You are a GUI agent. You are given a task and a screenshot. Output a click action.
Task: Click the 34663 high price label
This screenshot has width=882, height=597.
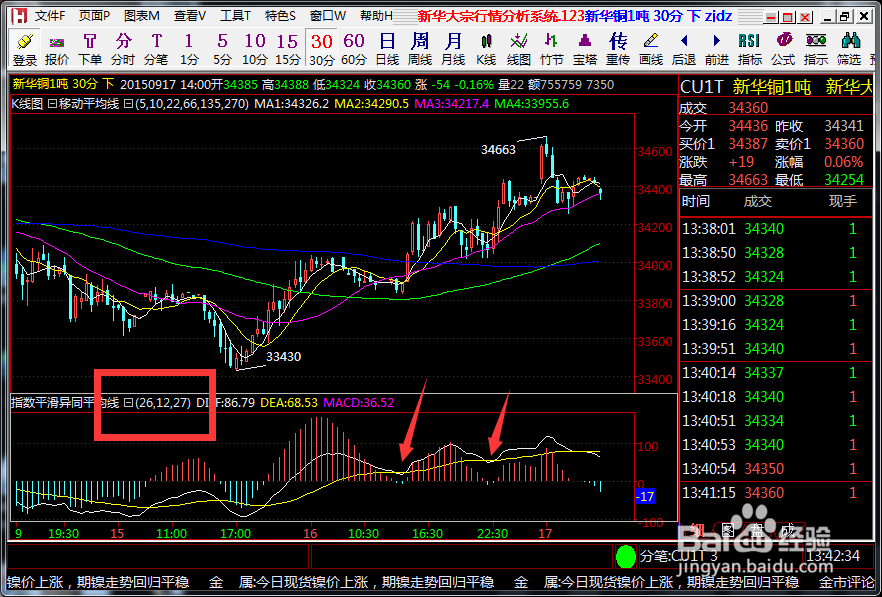click(498, 150)
